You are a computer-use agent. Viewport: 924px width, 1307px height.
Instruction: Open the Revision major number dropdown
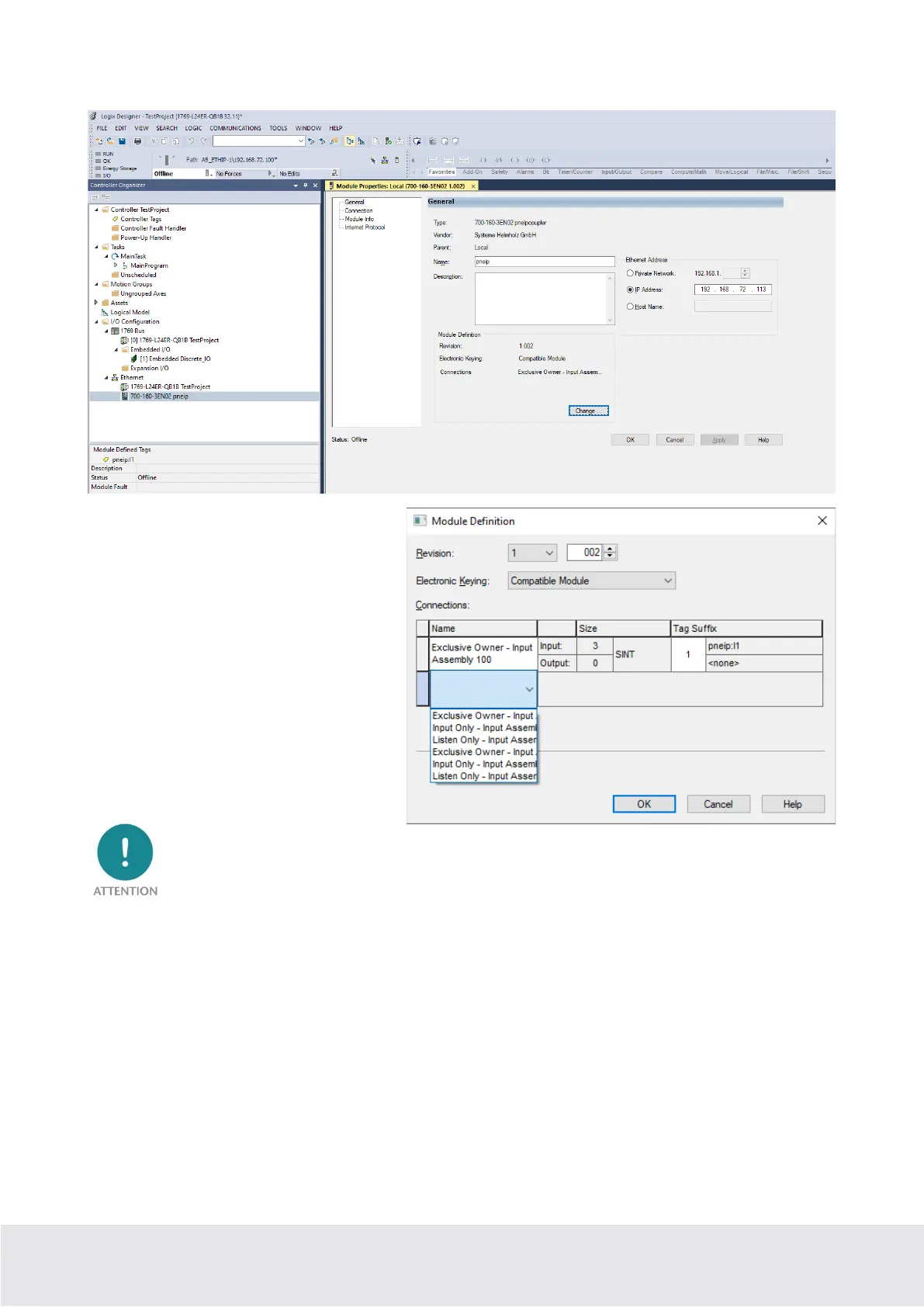(x=549, y=553)
